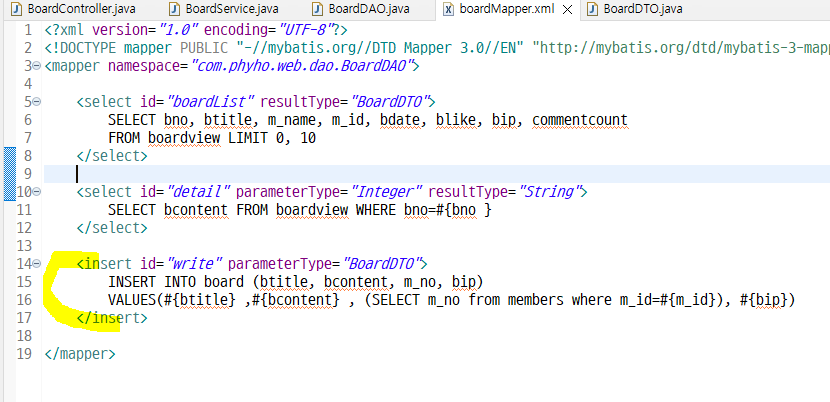Viewport: 830px width, 402px height.
Task: Click the word bcontent on line 11
Action: click(196, 210)
